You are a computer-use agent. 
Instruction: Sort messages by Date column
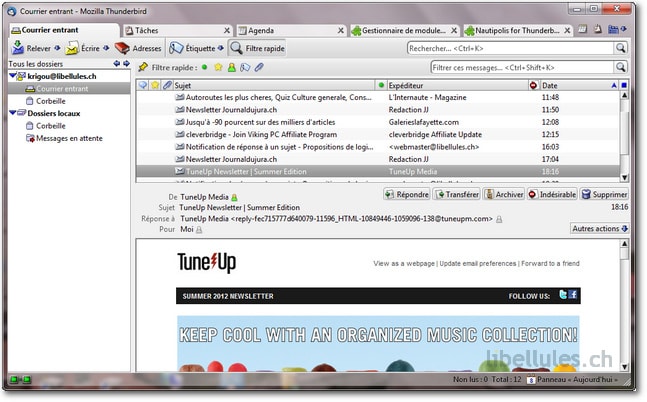(579, 85)
